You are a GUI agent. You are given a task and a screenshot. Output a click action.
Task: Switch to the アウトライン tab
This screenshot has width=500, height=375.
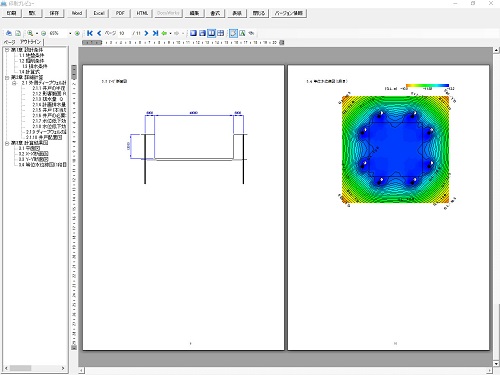30,42
